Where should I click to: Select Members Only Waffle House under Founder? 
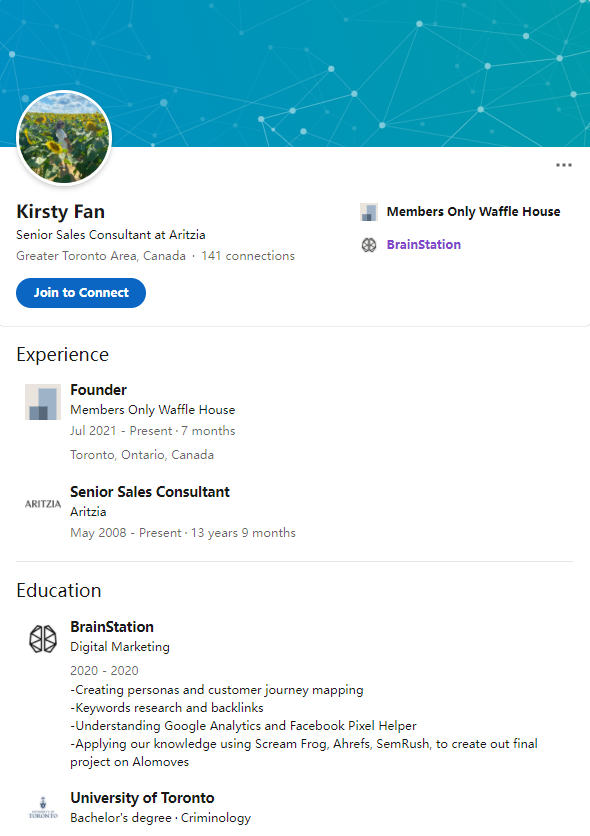(x=152, y=409)
